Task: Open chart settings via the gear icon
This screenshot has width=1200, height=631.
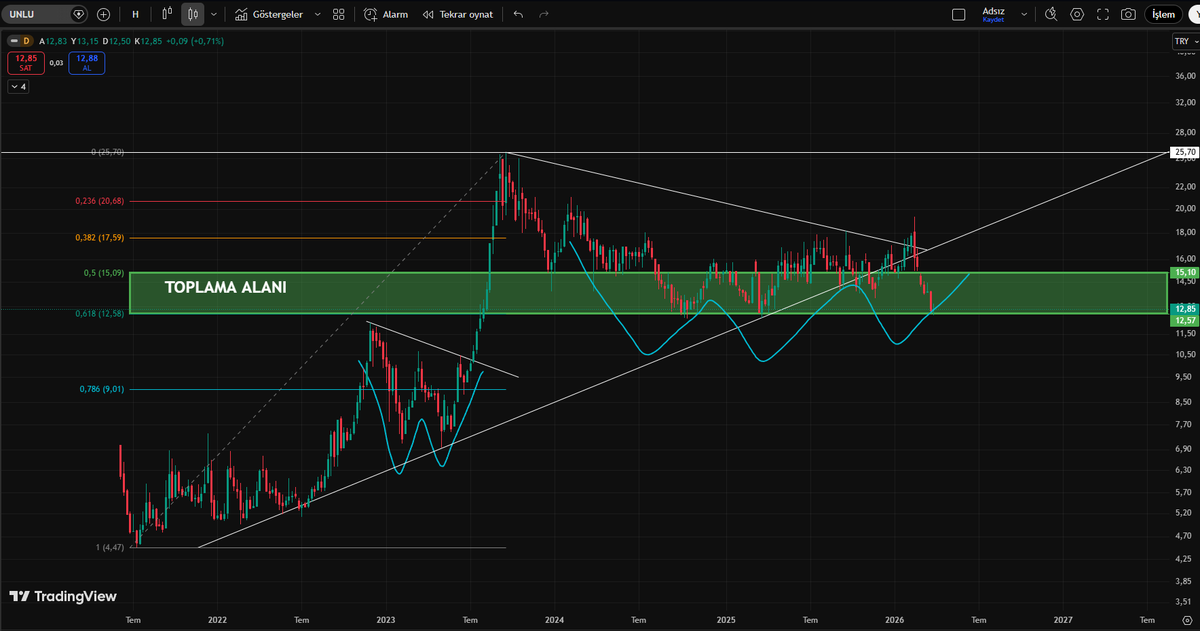Action: point(1077,14)
